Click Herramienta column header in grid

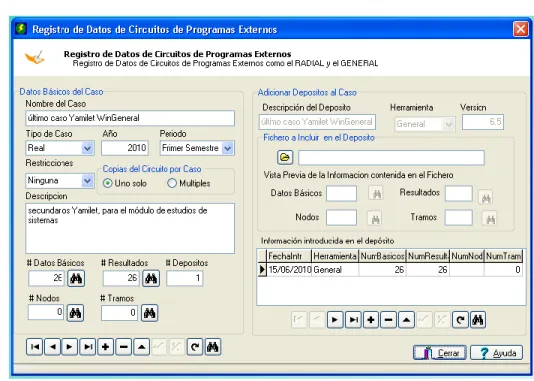coord(335,256)
